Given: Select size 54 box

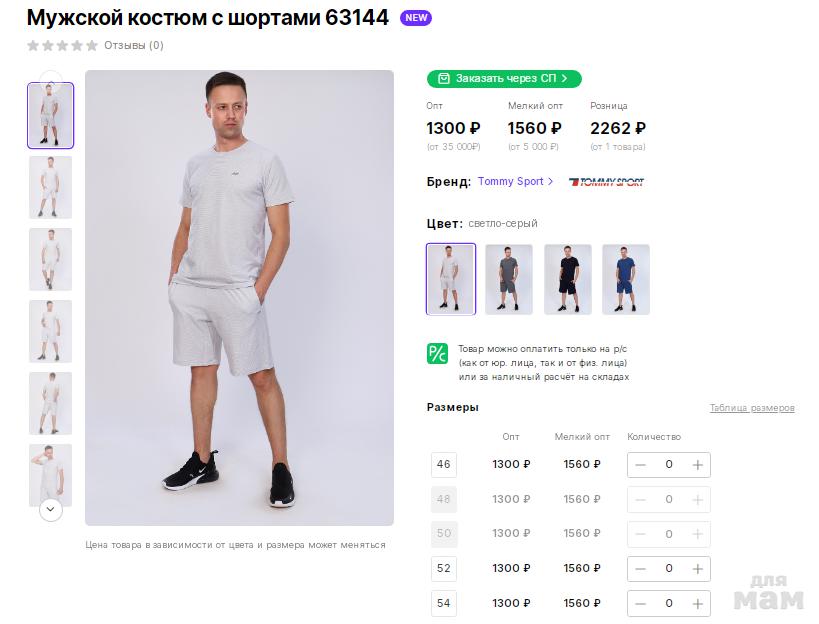Looking at the screenshot, I should point(444,603).
